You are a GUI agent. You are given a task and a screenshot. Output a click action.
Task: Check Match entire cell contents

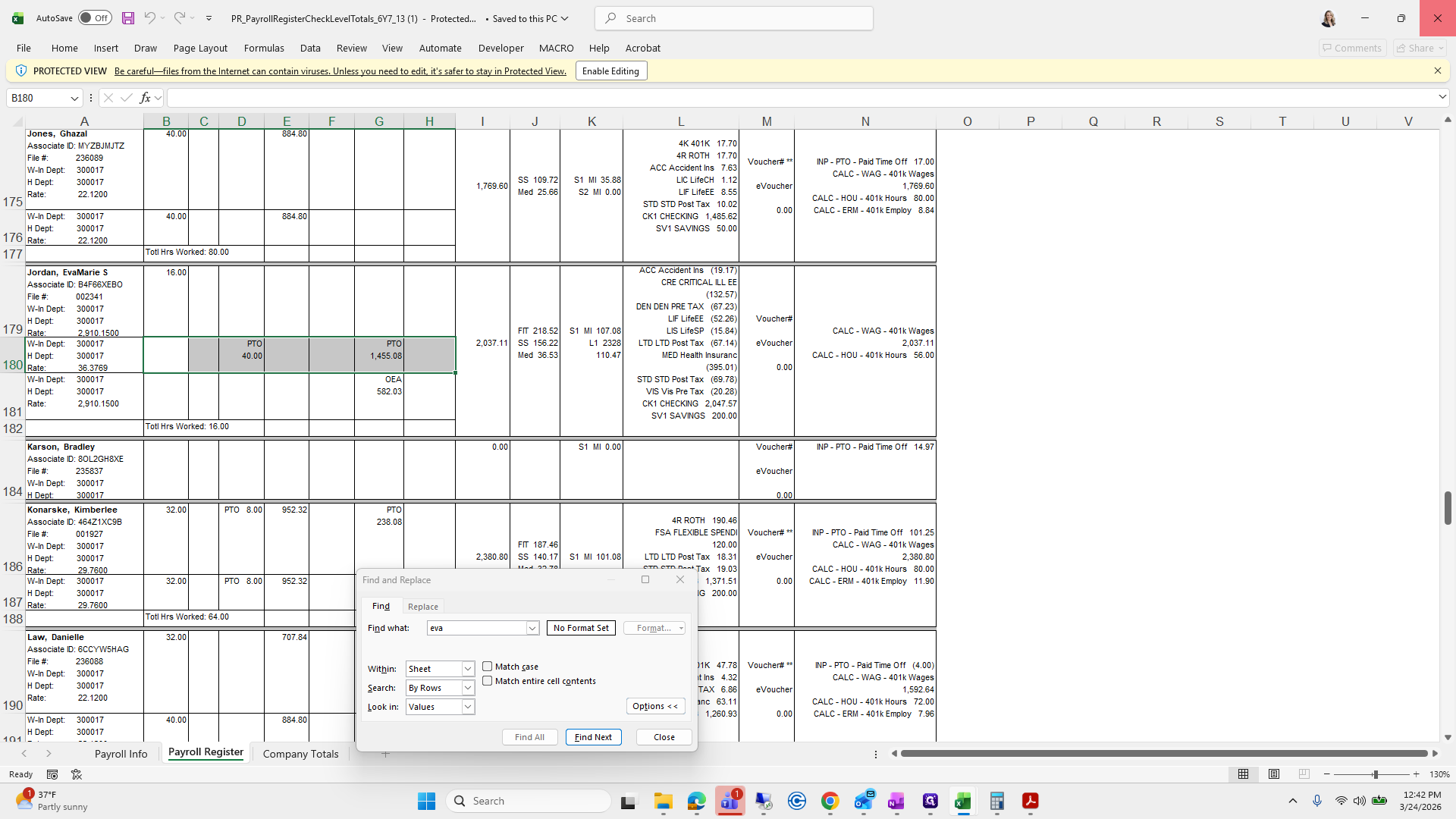point(488,681)
